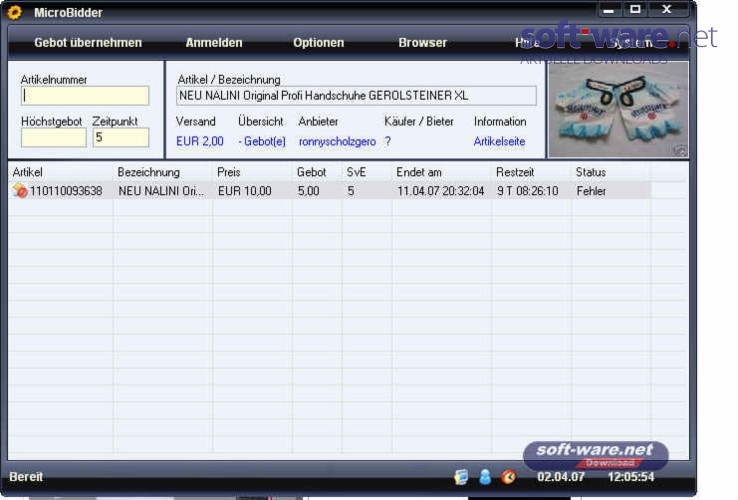Sort by the SvE column header
This screenshot has width=738, height=500.
[x=367, y=172]
